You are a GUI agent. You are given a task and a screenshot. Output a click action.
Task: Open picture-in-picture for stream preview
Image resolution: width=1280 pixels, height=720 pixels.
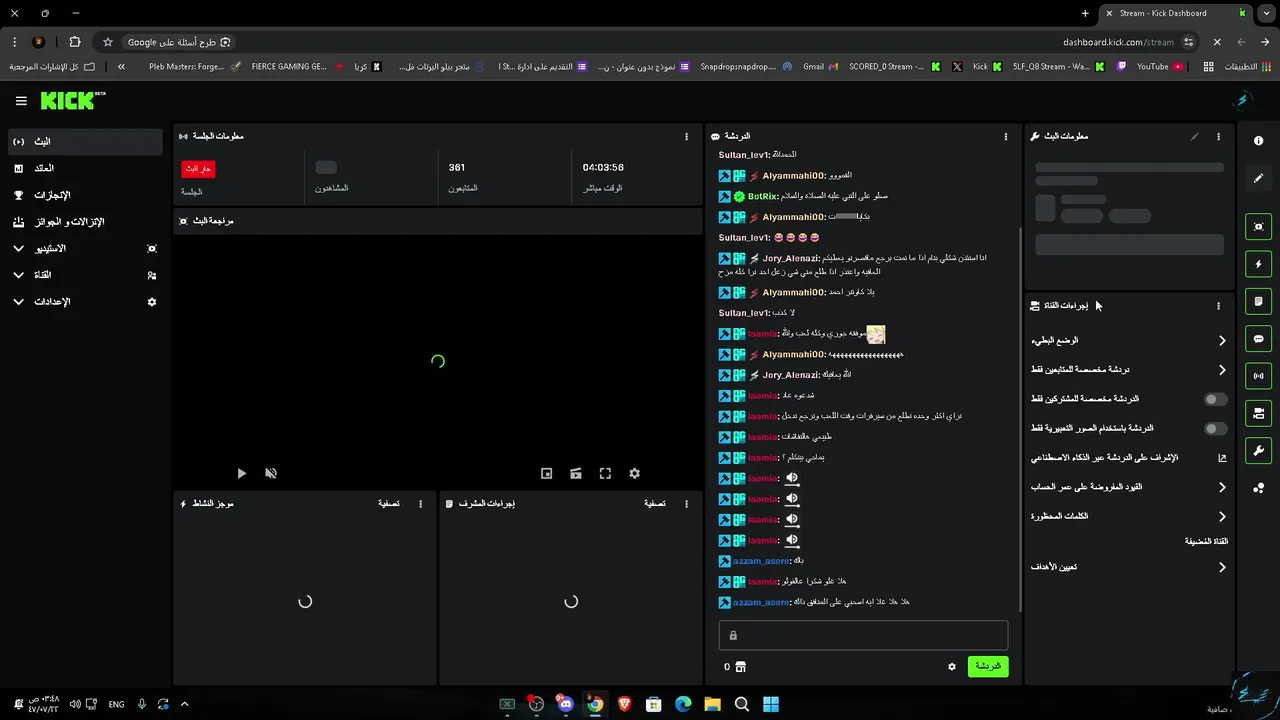tap(546, 474)
